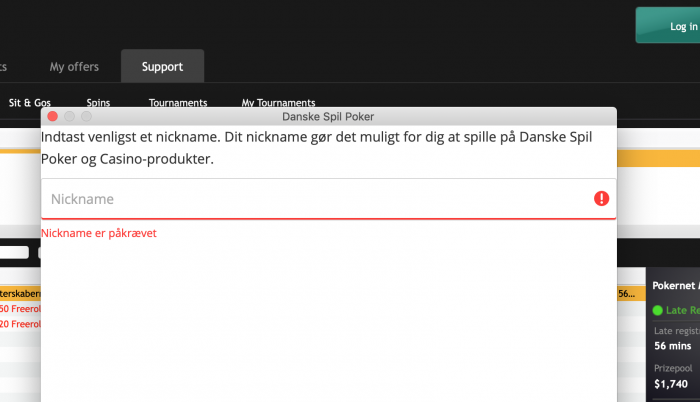This screenshot has height=402, width=700.
Task: Click the $1,740 prizepool value
Action: click(x=671, y=384)
